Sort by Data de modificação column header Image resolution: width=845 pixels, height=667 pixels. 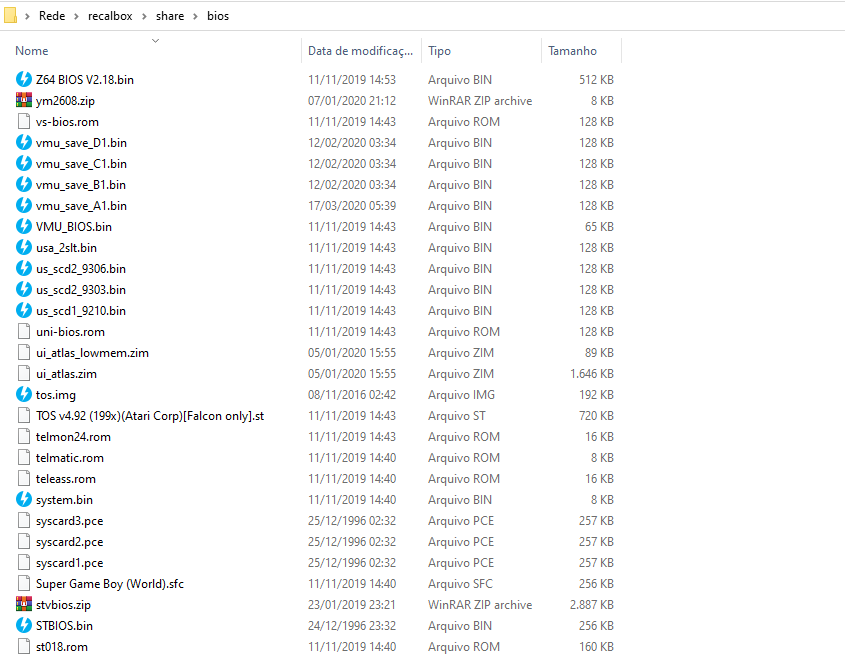[361, 51]
